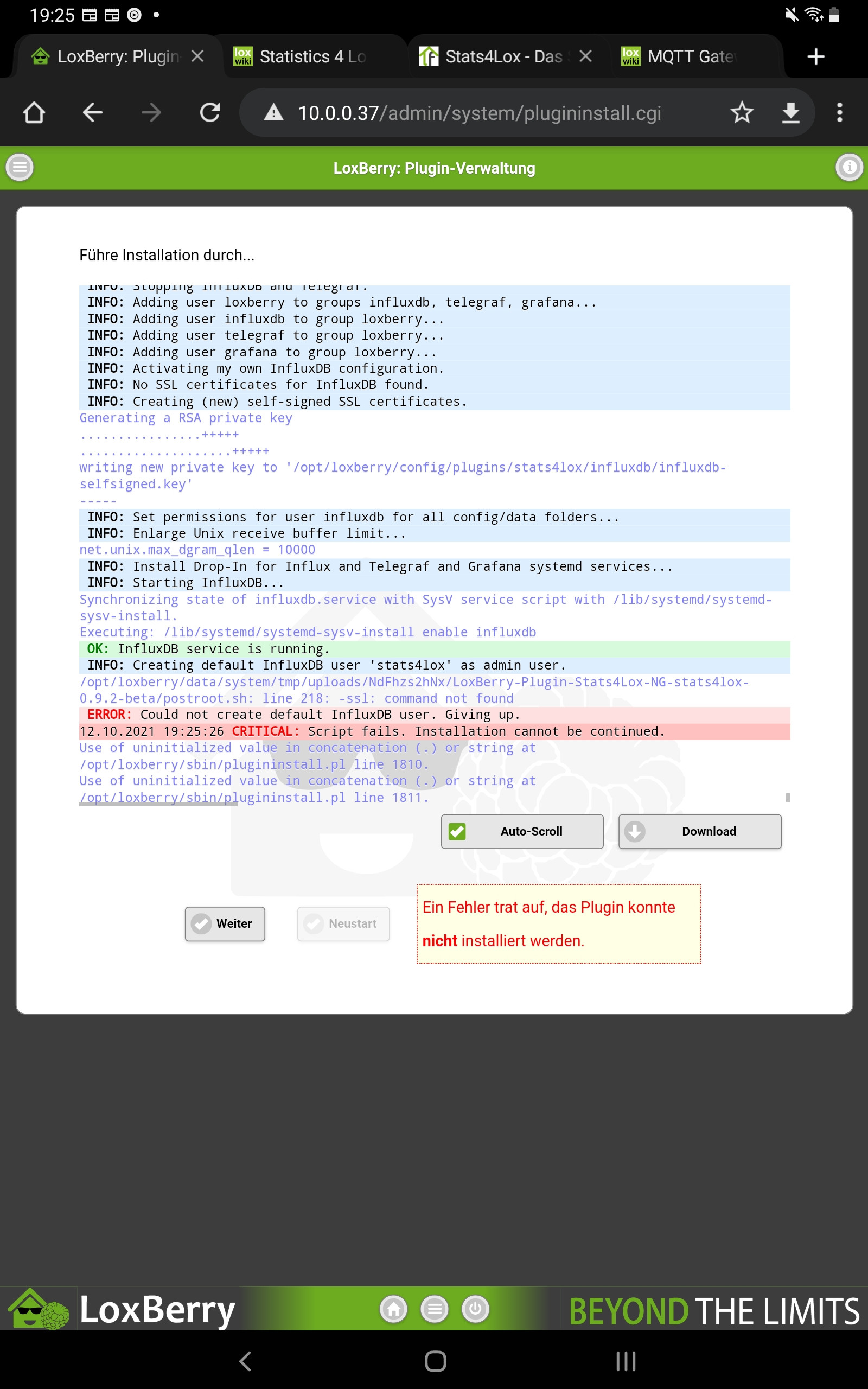Click the Weiter button
This screenshot has width=868, height=1389.
click(x=225, y=923)
